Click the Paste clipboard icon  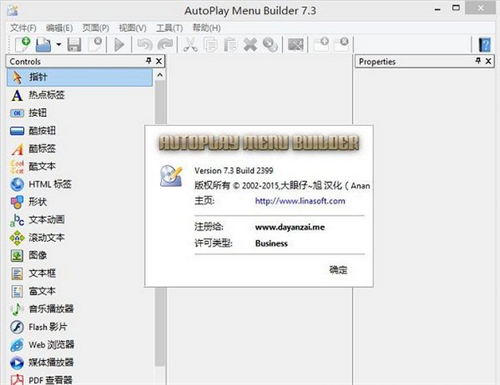click(x=230, y=45)
